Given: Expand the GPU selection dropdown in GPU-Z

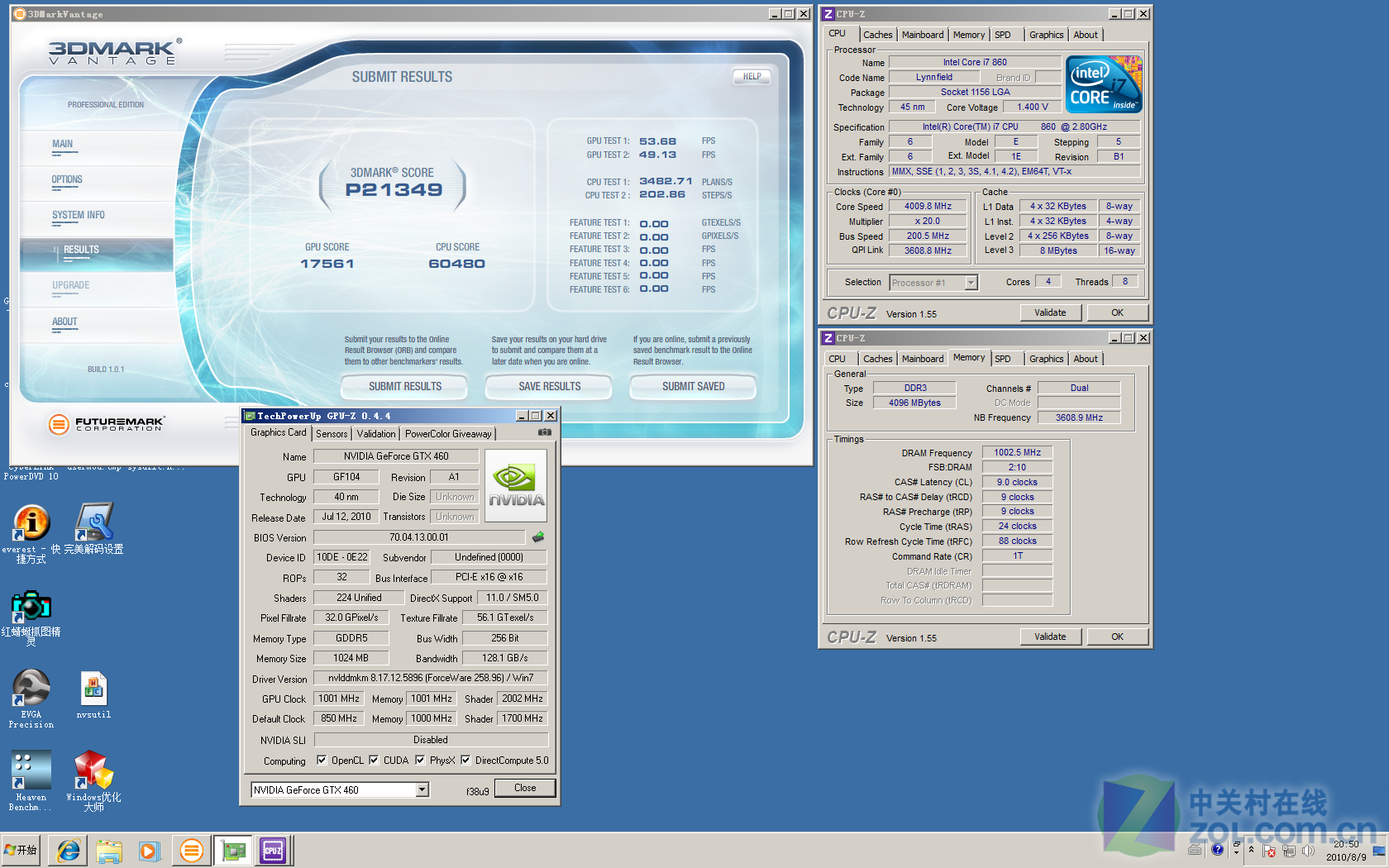Looking at the screenshot, I should pos(422,790).
